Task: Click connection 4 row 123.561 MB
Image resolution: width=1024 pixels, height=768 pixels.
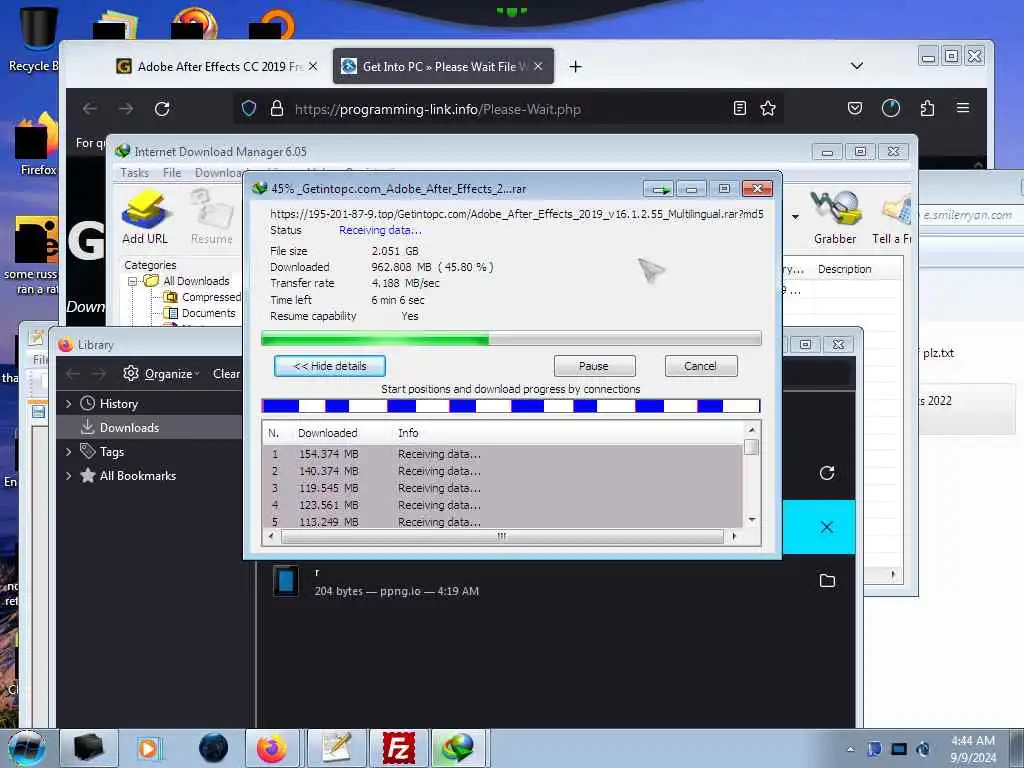Action: tap(503, 505)
